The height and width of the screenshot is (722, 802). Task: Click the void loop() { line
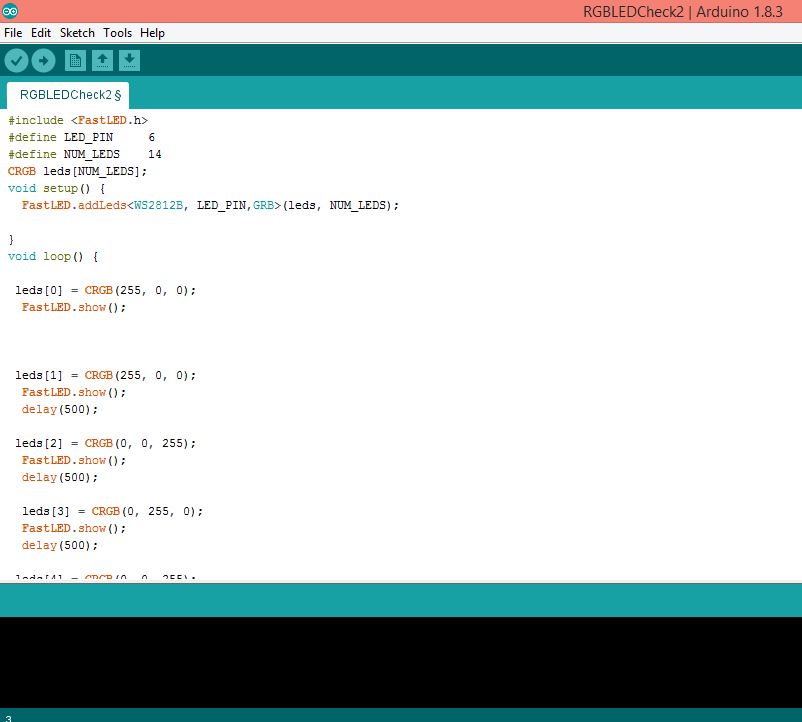pos(53,256)
